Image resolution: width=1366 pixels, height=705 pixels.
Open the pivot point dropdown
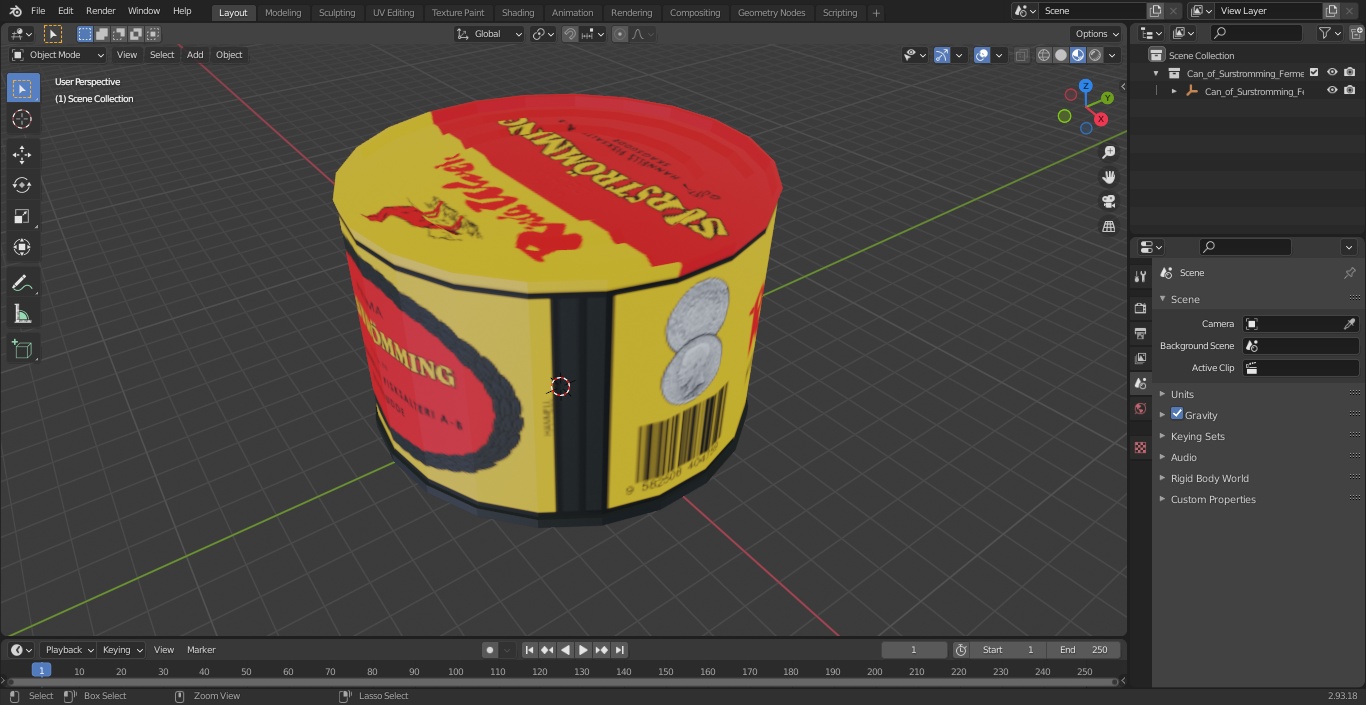tap(544, 34)
